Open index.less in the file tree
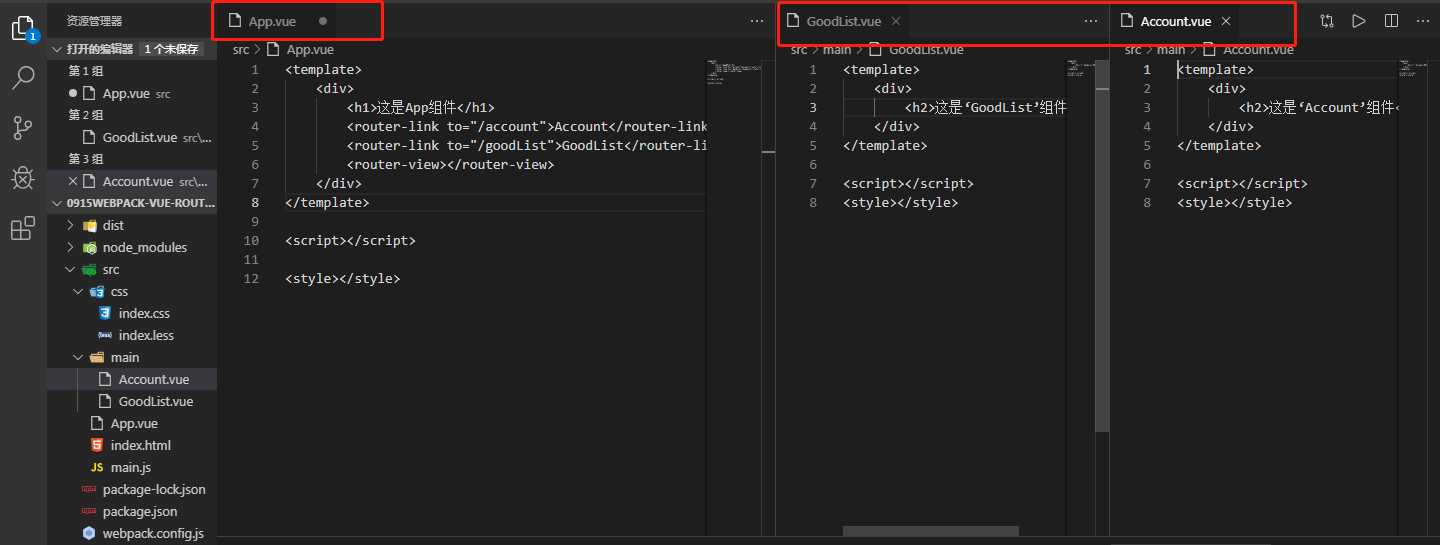 coord(131,335)
